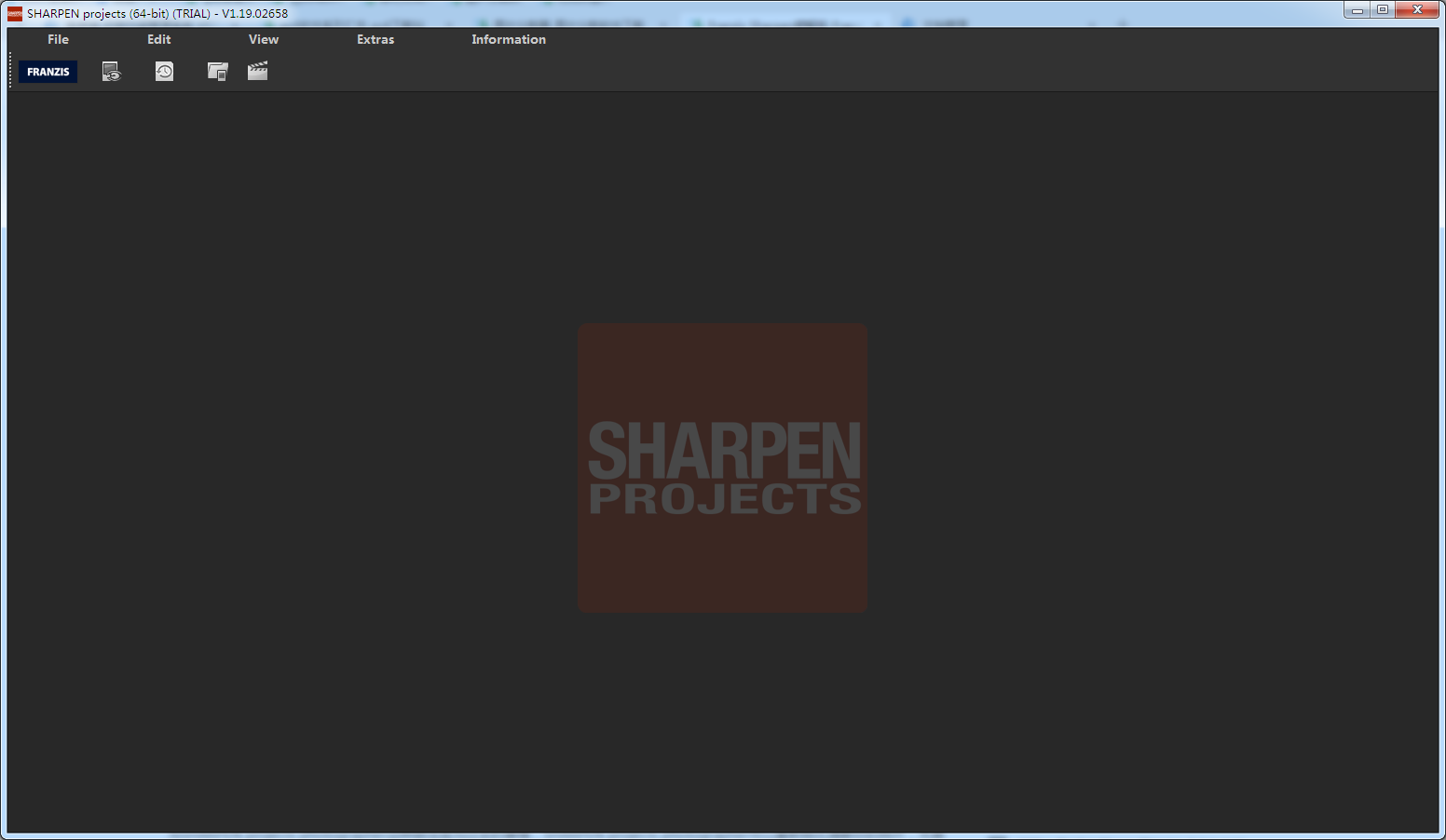The height and width of the screenshot is (840, 1446).
Task: Click the FRANZIS logo button
Action: [48, 72]
